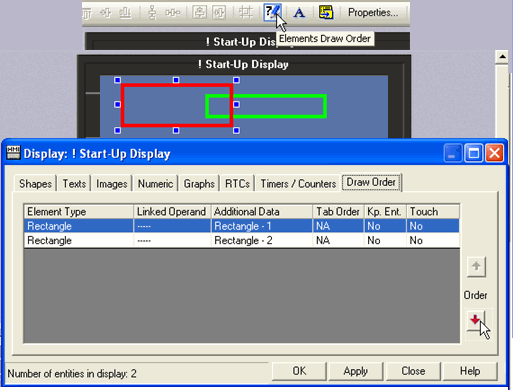The height and width of the screenshot is (390, 513).
Task: Switch to the Shapes tab
Action: pos(35,184)
